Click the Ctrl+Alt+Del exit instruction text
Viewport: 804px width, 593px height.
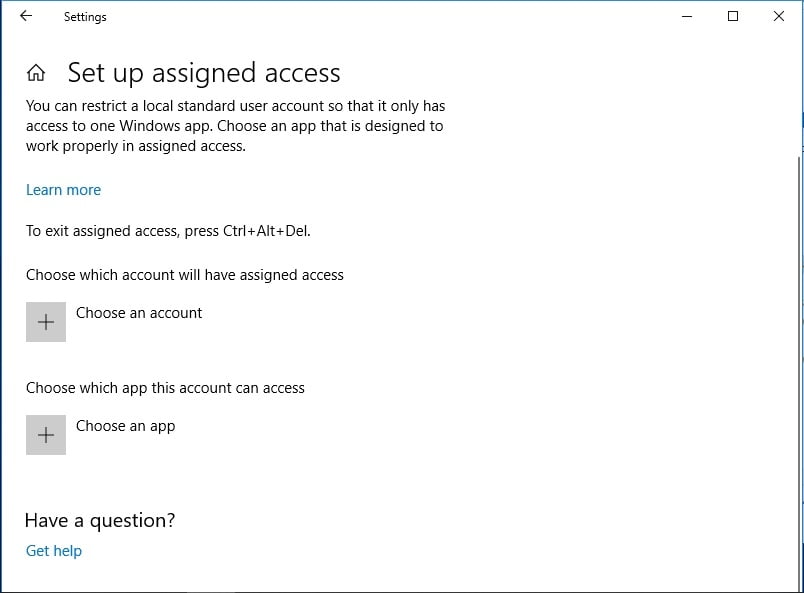point(168,231)
